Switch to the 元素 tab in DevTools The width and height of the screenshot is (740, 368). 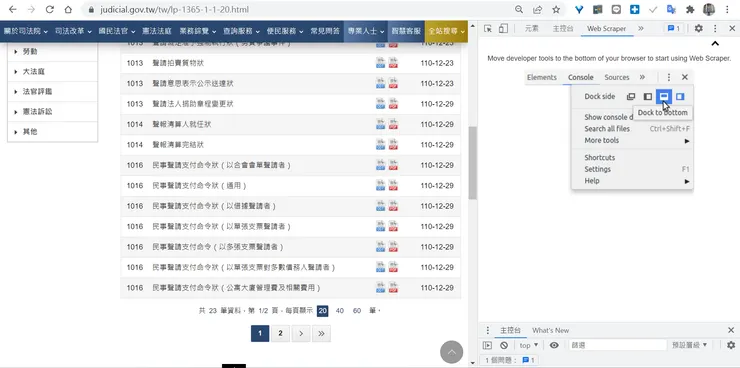click(531, 29)
